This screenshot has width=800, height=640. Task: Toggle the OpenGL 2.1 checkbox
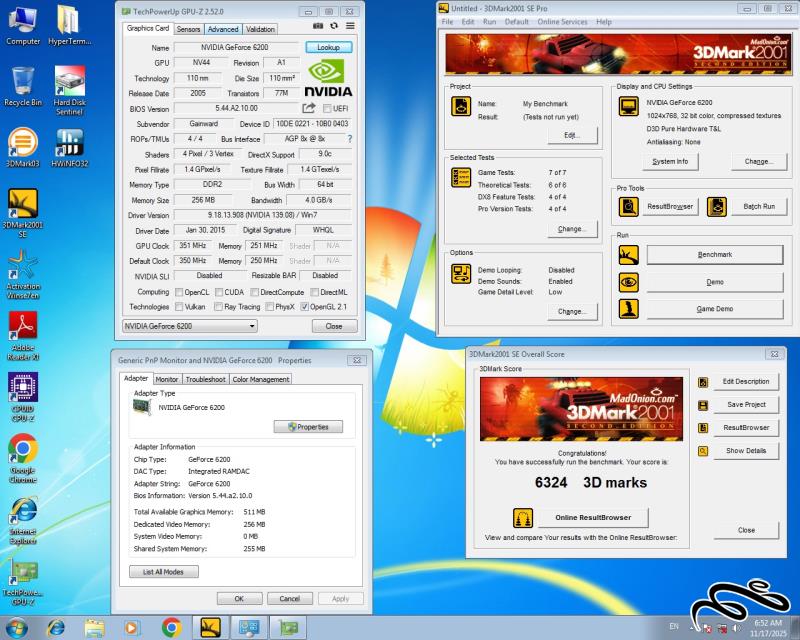point(305,307)
